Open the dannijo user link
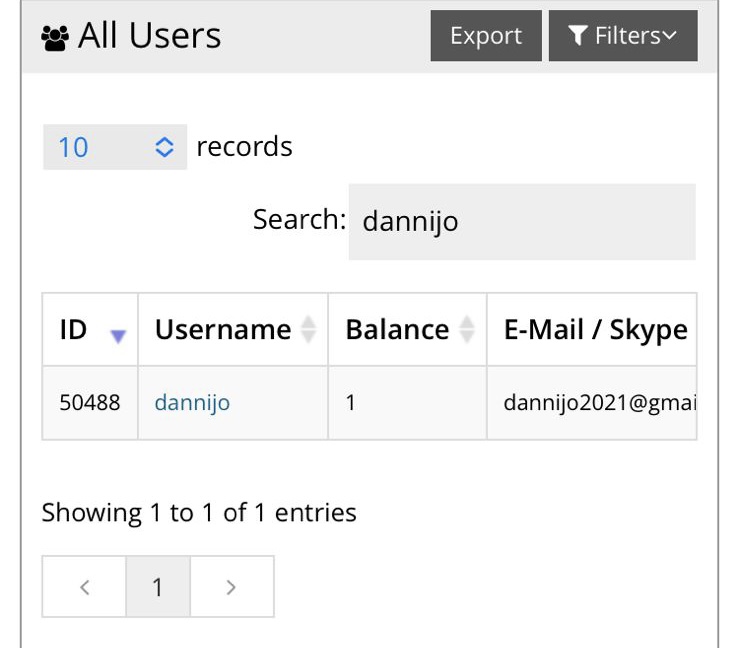 tap(192, 403)
